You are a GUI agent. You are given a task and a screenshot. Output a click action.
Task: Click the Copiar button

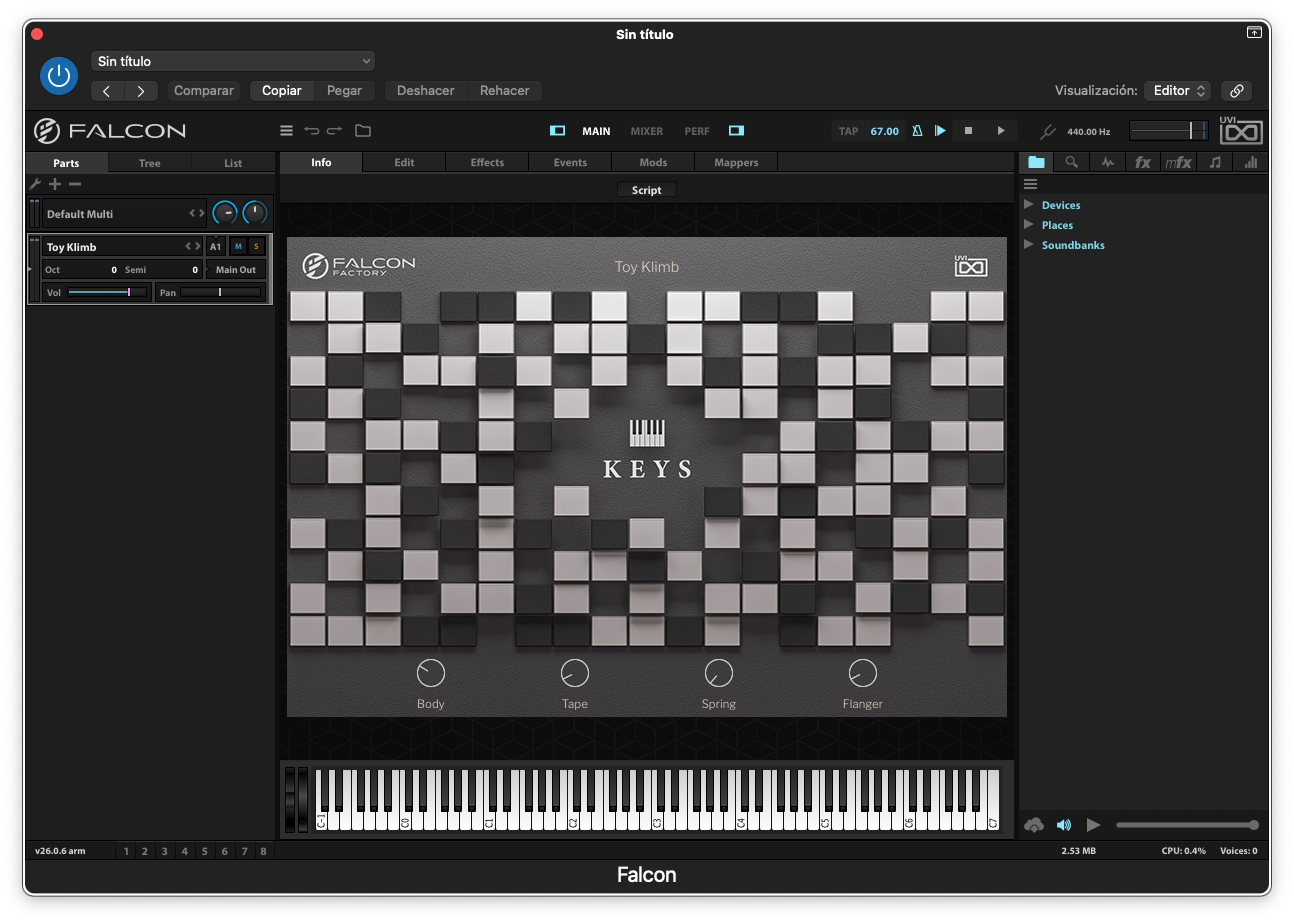(x=282, y=91)
